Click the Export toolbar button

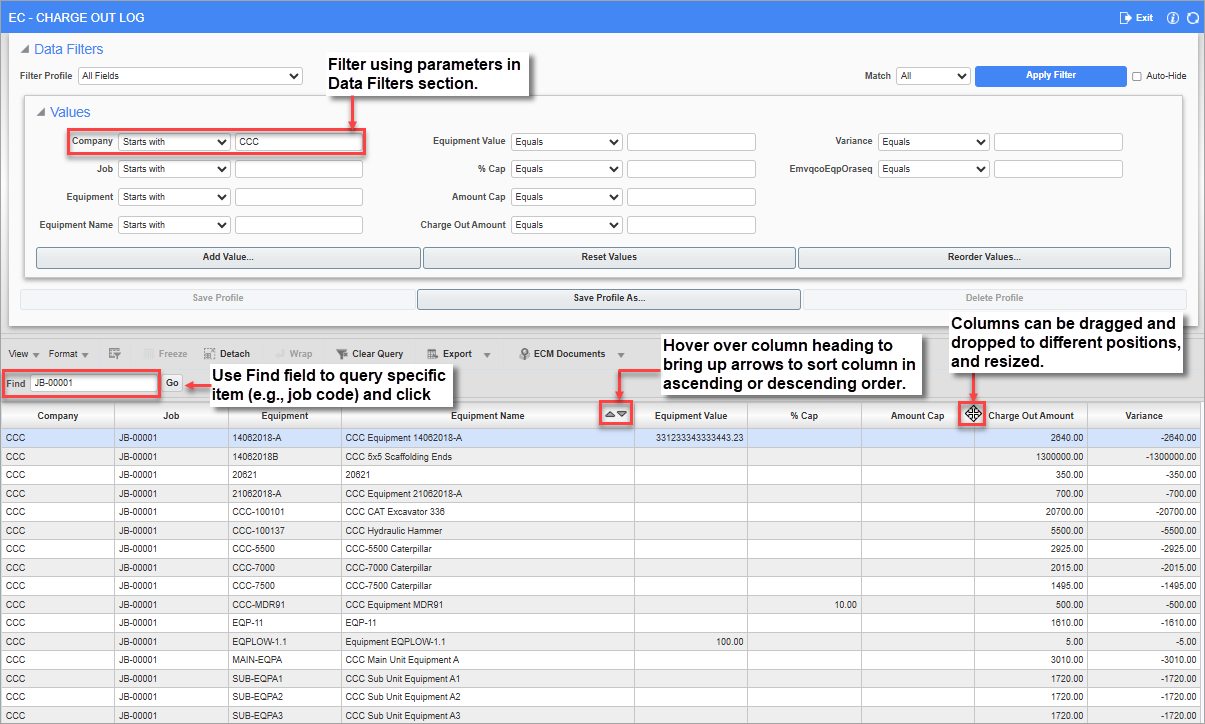coord(450,354)
